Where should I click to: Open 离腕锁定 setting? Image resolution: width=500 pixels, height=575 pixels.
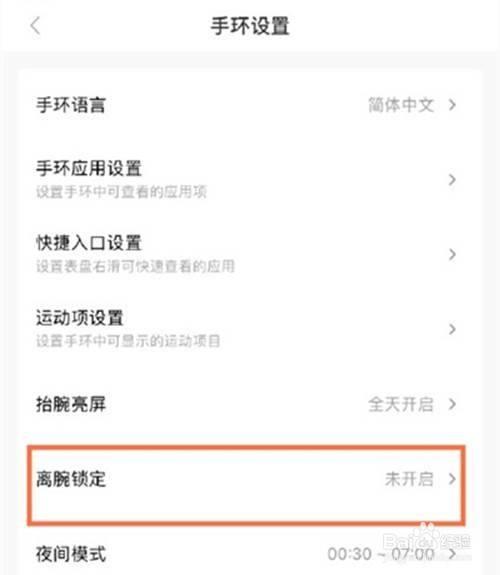click(x=247, y=485)
